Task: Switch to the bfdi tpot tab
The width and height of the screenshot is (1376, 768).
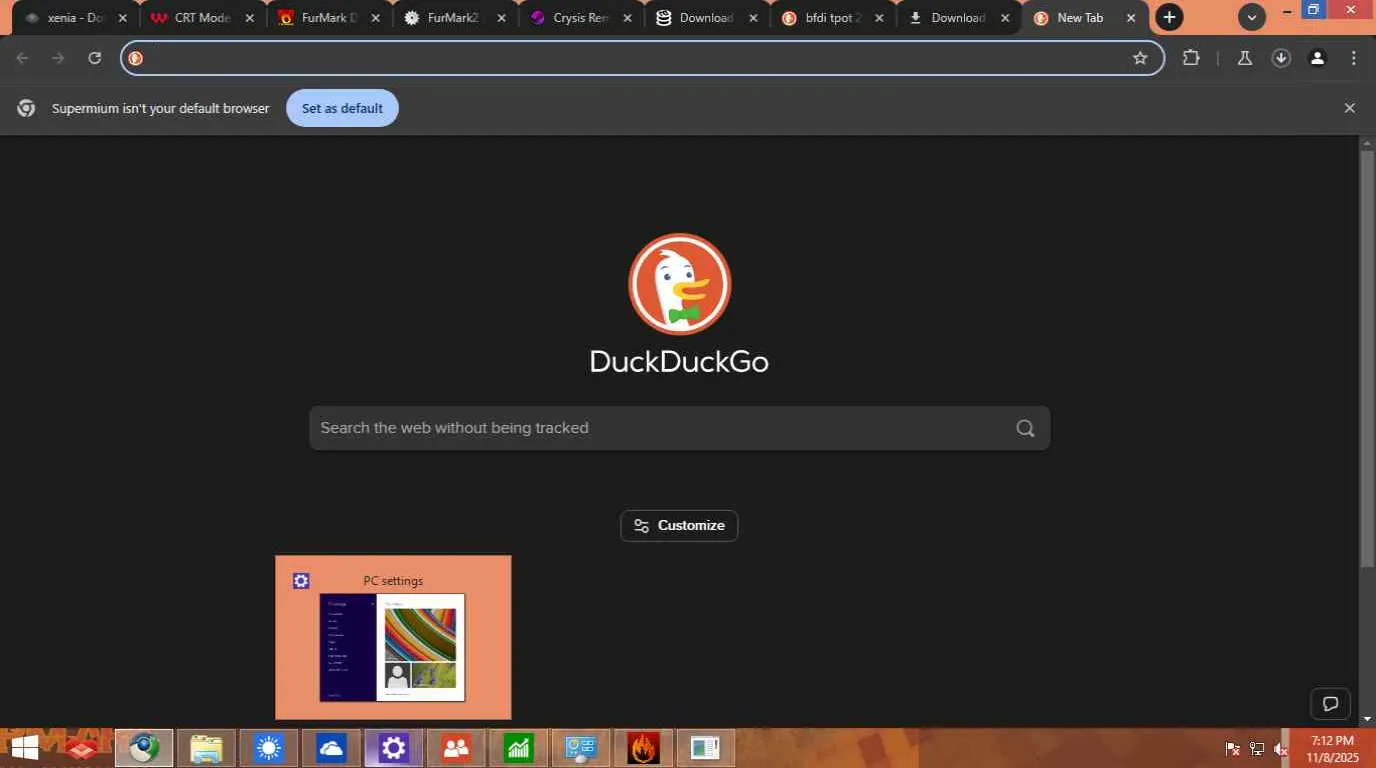Action: pyautogui.click(x=832, y=18)
